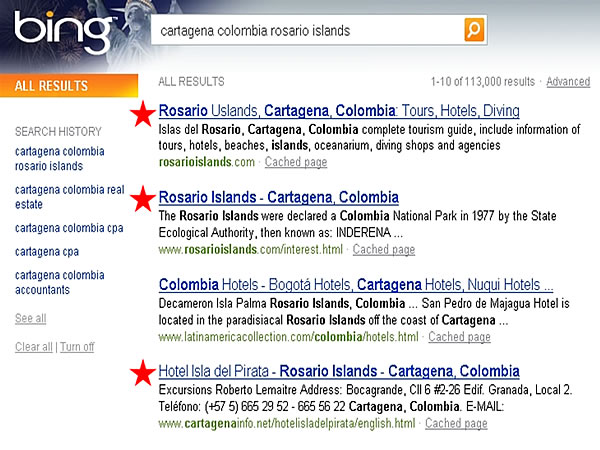Turn off search history

point(77,347)
